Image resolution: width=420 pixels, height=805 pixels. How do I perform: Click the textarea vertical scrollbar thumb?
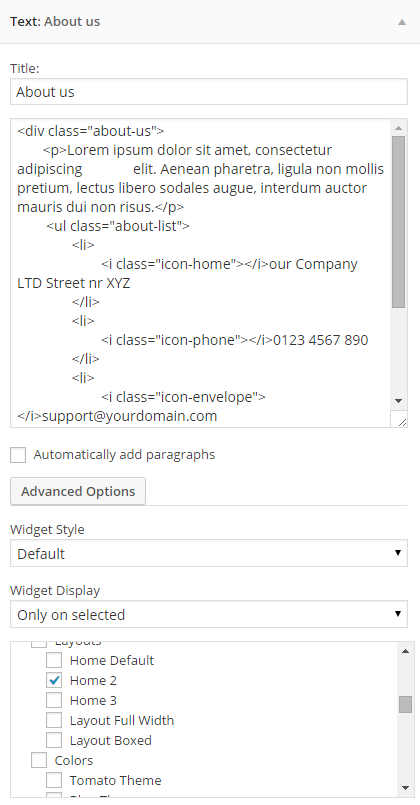[398, 222]
